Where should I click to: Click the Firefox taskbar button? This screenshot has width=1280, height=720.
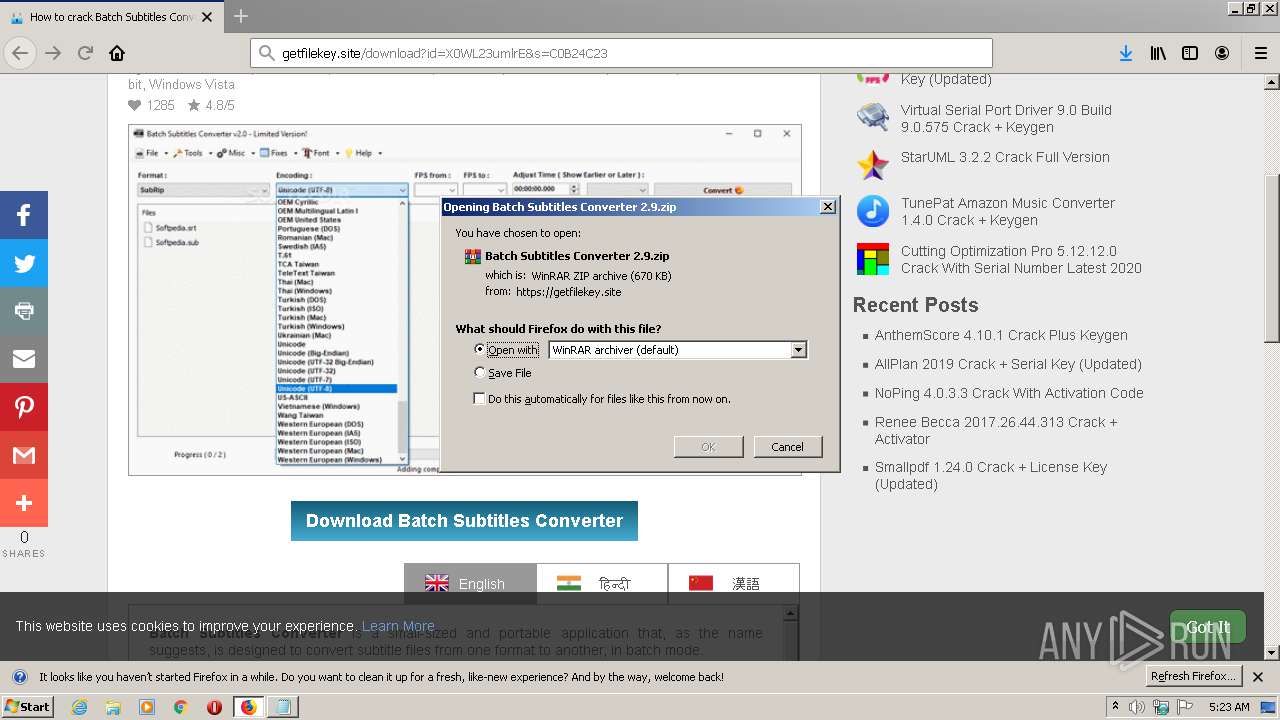coord(248,707)
